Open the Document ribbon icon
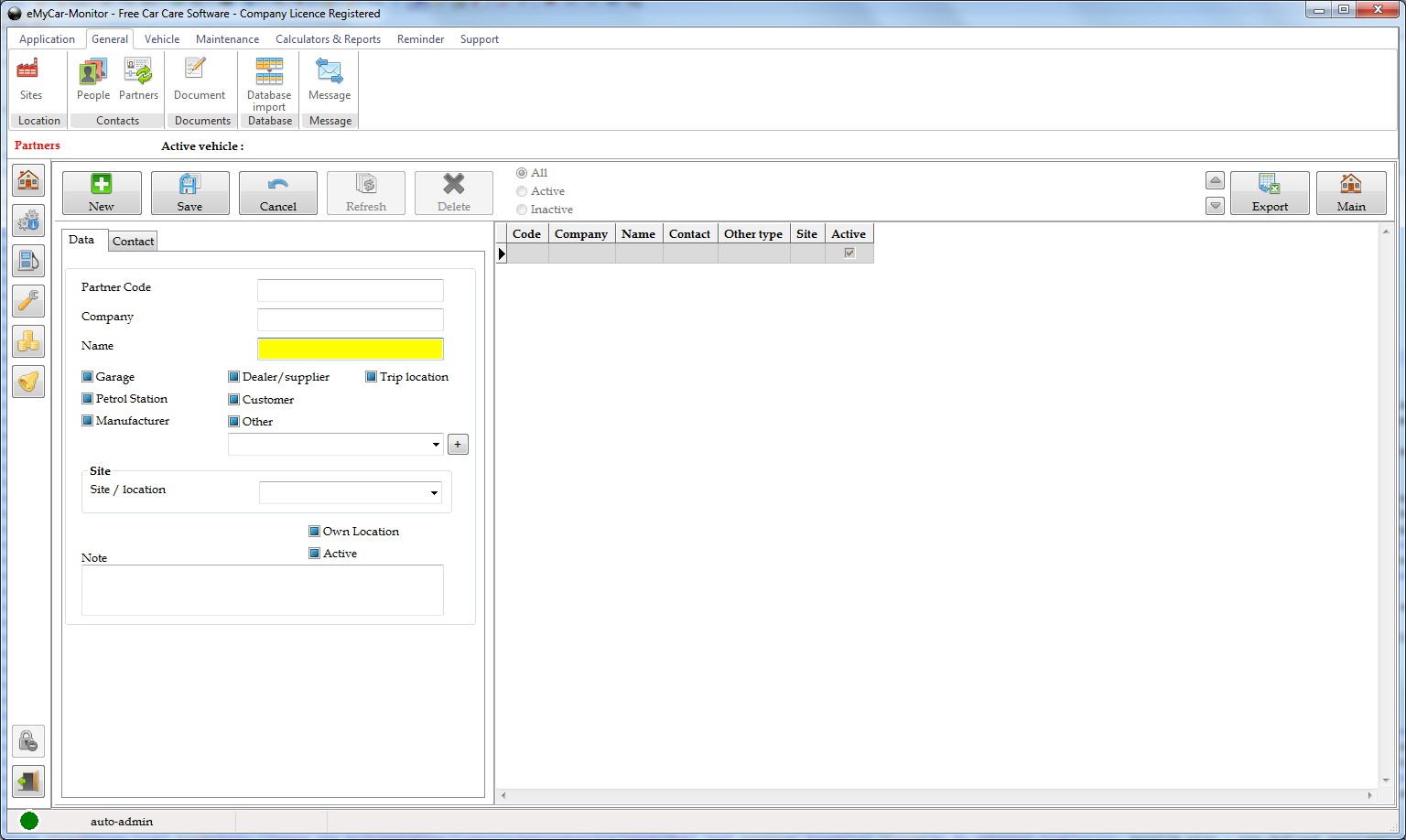The height and width of the screenshot is (840, 1406). tap(199, 79)
